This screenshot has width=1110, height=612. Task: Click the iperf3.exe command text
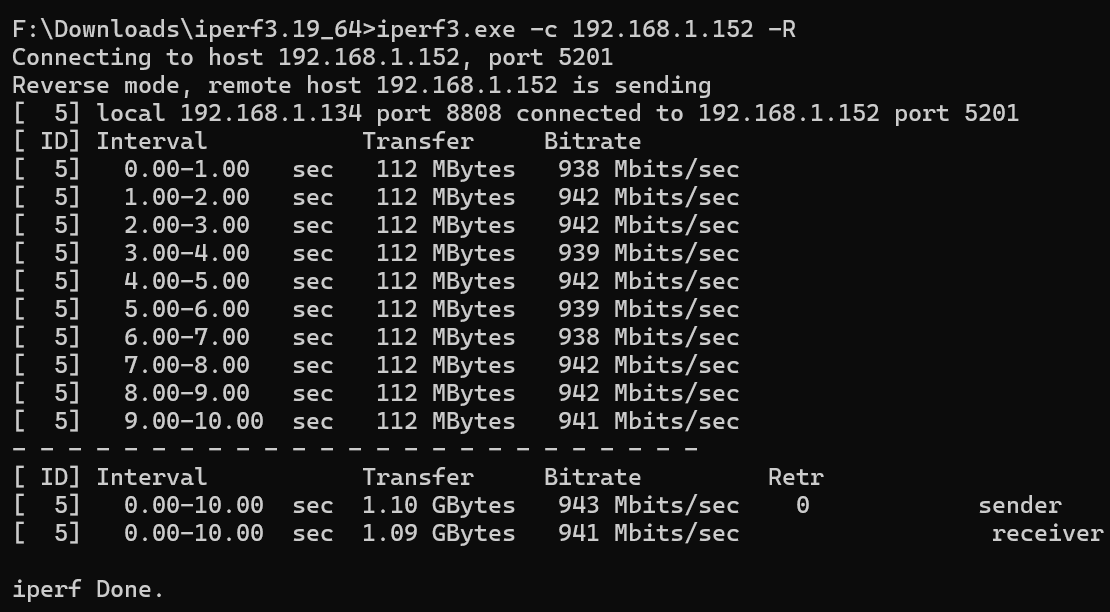(445, 29)
